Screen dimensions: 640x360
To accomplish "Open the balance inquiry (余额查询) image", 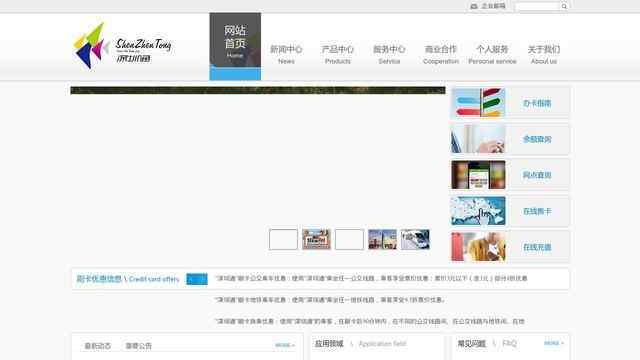I will tap(478, 139).
